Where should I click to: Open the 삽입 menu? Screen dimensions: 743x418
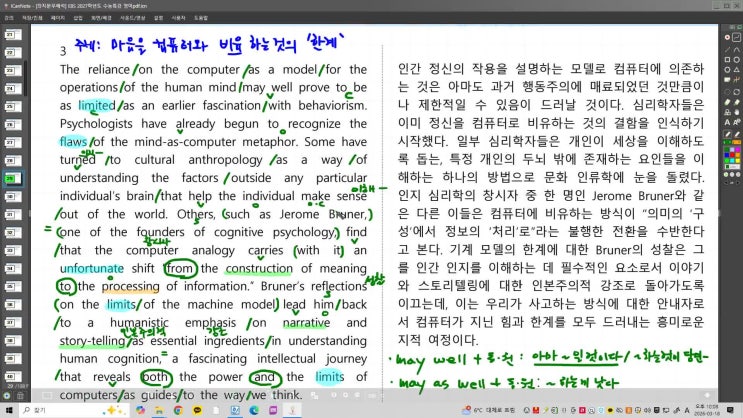coord(80,18)
